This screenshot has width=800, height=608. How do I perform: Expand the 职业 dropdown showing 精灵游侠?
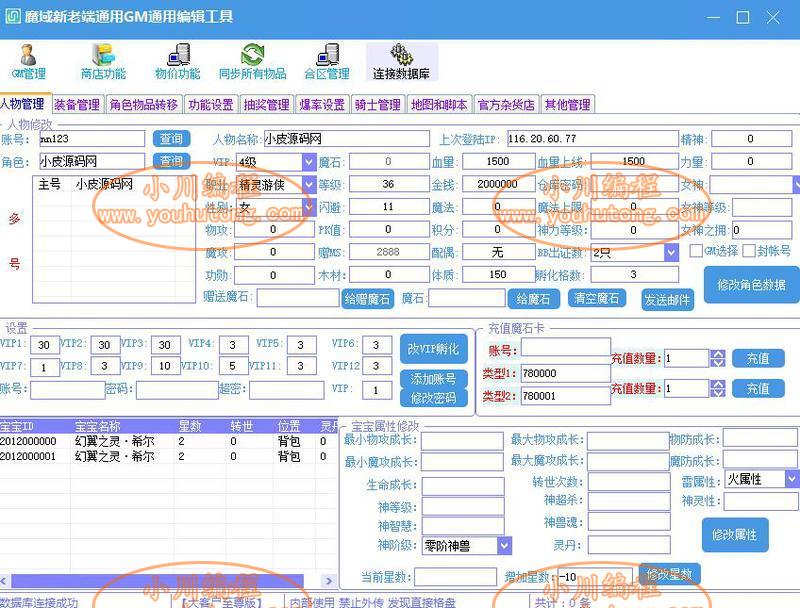click(x=309, y=185)
